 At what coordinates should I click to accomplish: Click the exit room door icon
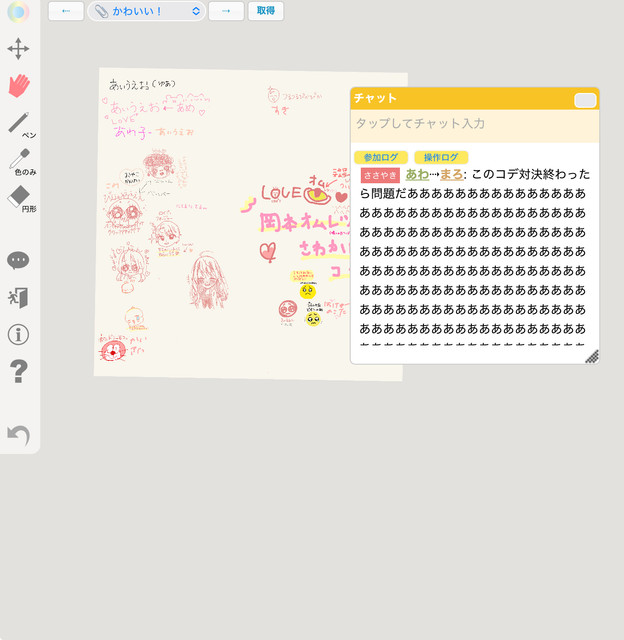coord(18,297)
